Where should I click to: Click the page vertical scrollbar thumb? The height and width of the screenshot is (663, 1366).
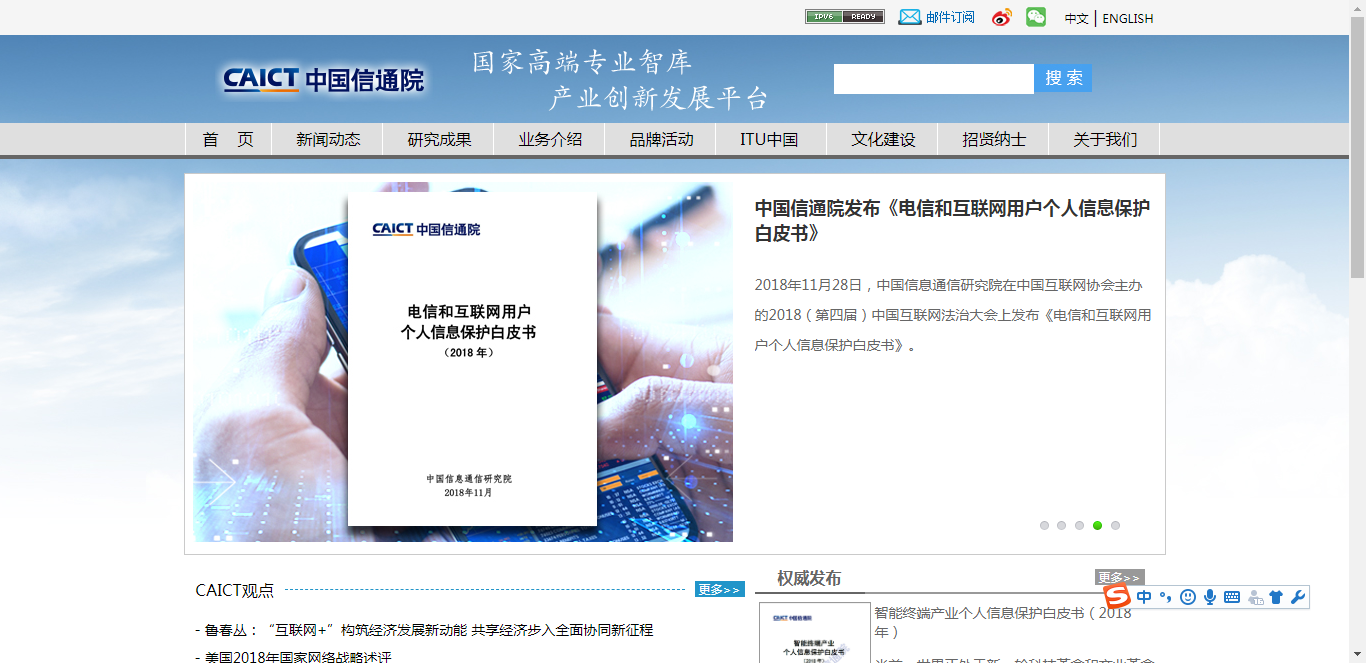(x=1357, y=147)
